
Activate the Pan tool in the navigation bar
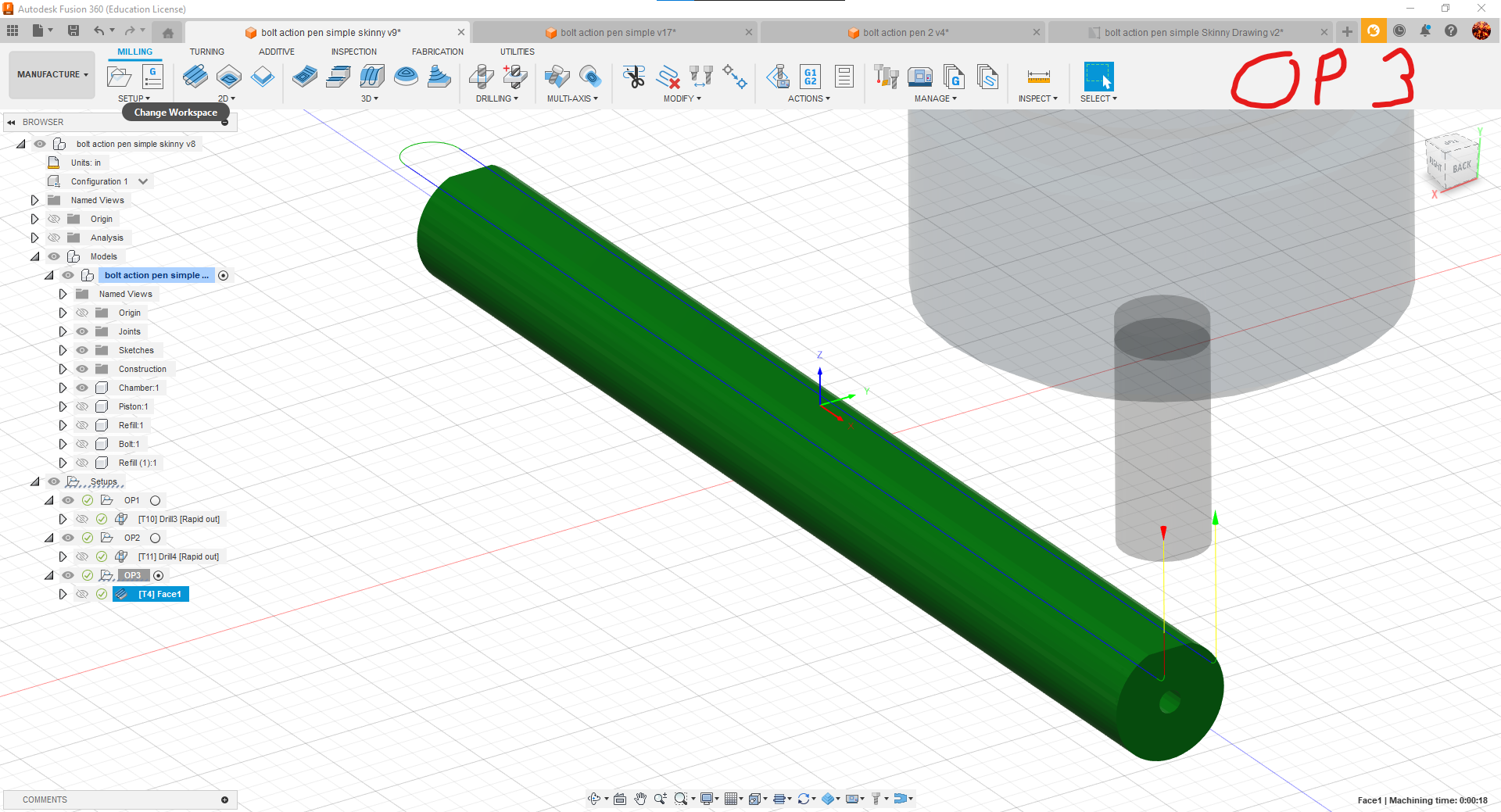(x=640, y=799)
